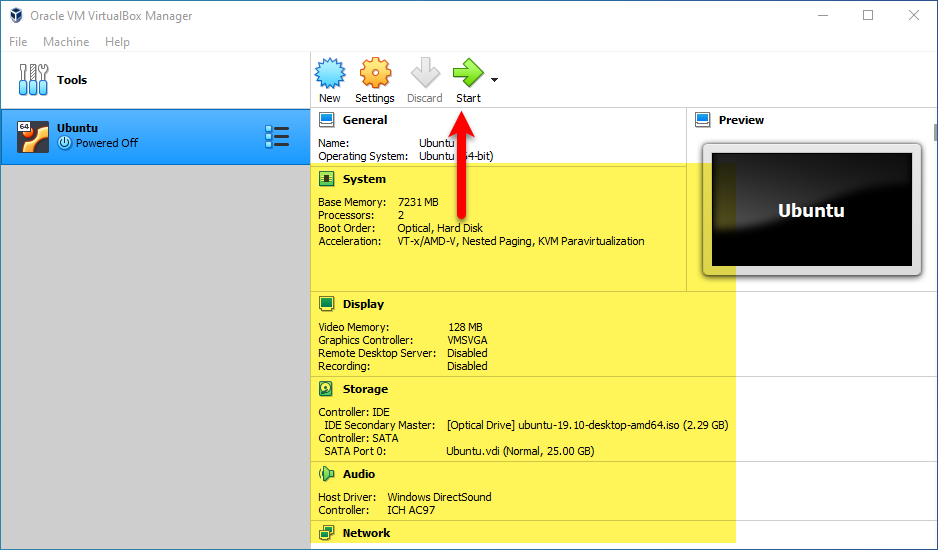This screenshot has width=938, height=550.
Task: Click the Host Driver Windows DirectSound value
Action: pos(440,497)
